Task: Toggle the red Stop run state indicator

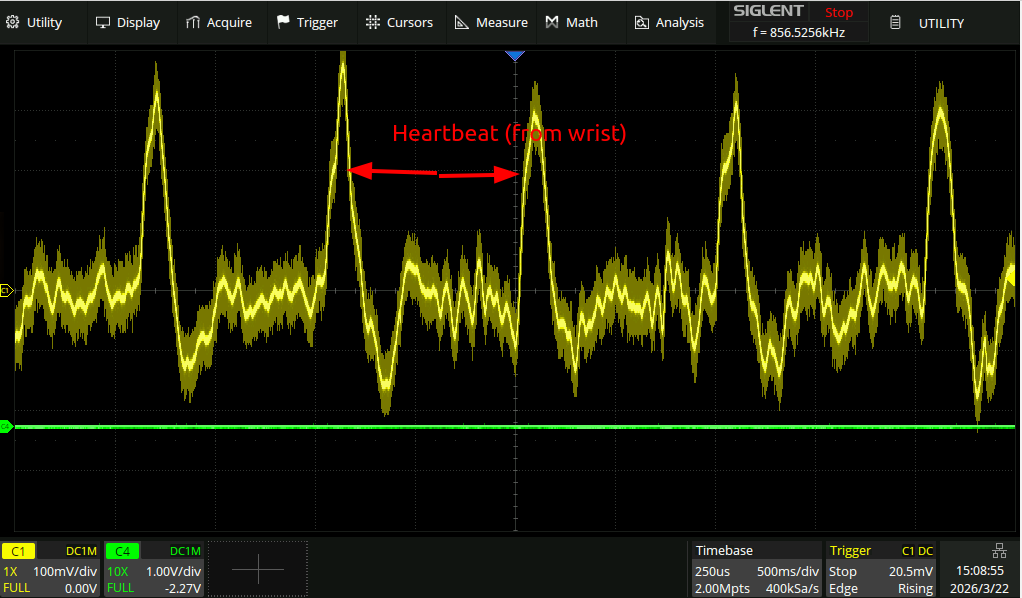Action: 838,12
